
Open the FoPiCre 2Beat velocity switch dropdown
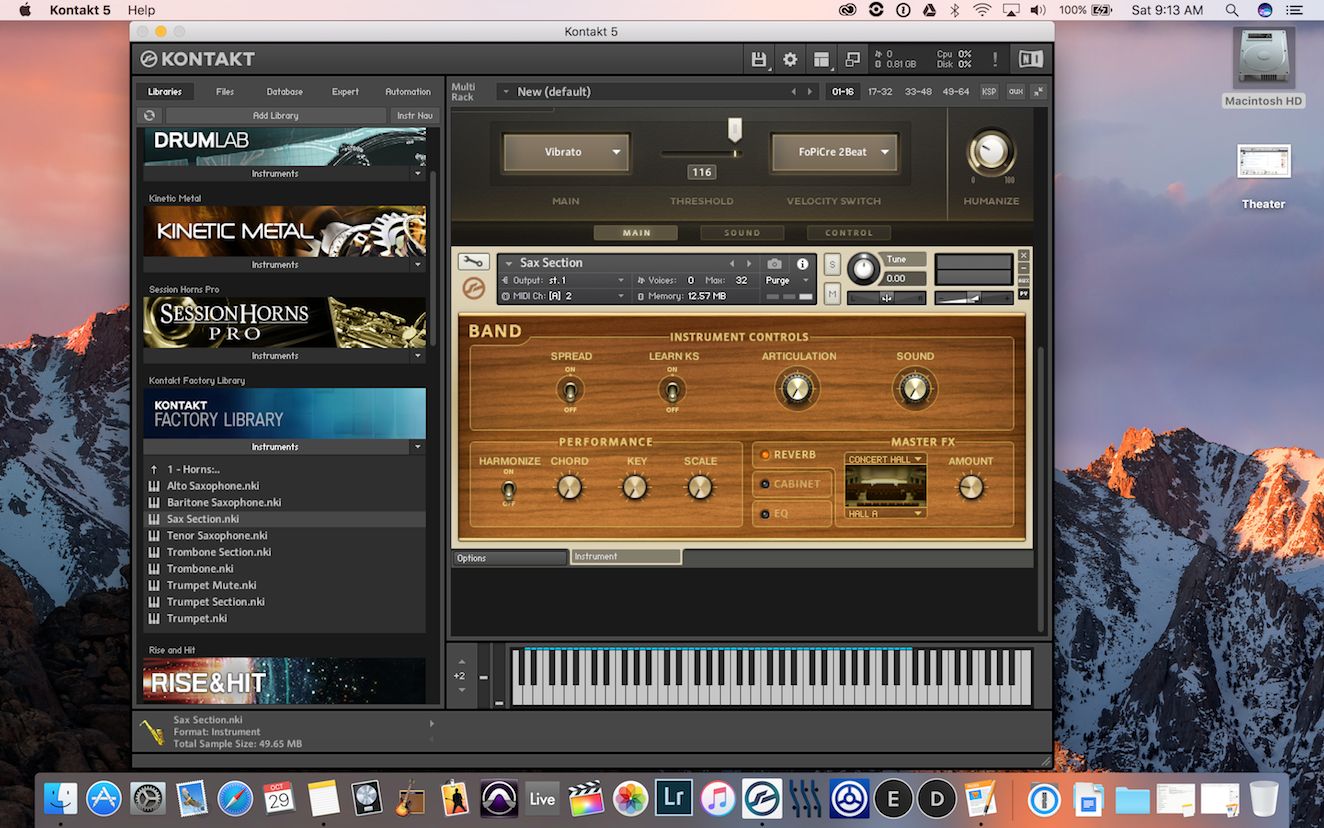point(834,152)
